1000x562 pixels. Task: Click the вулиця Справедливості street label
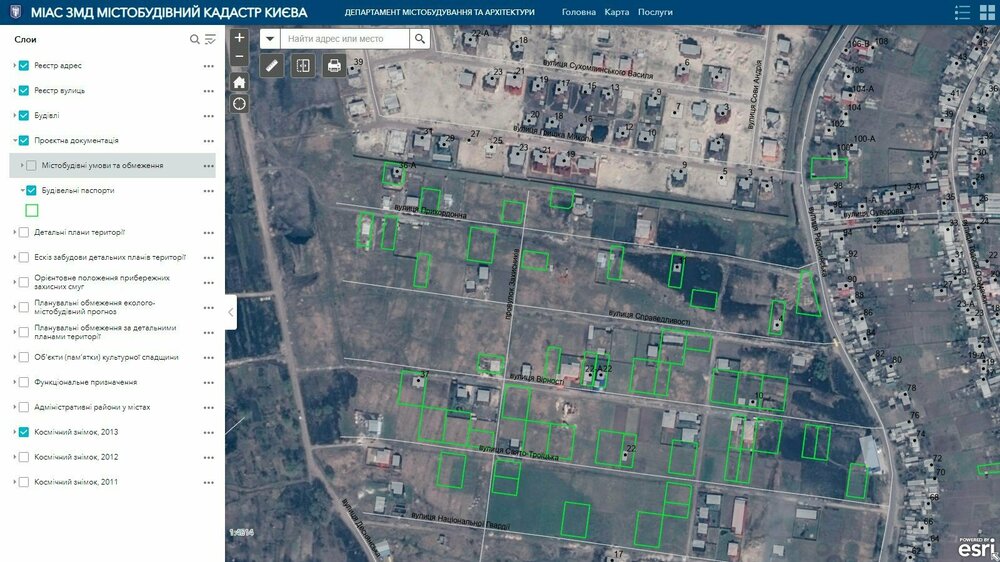649,317
